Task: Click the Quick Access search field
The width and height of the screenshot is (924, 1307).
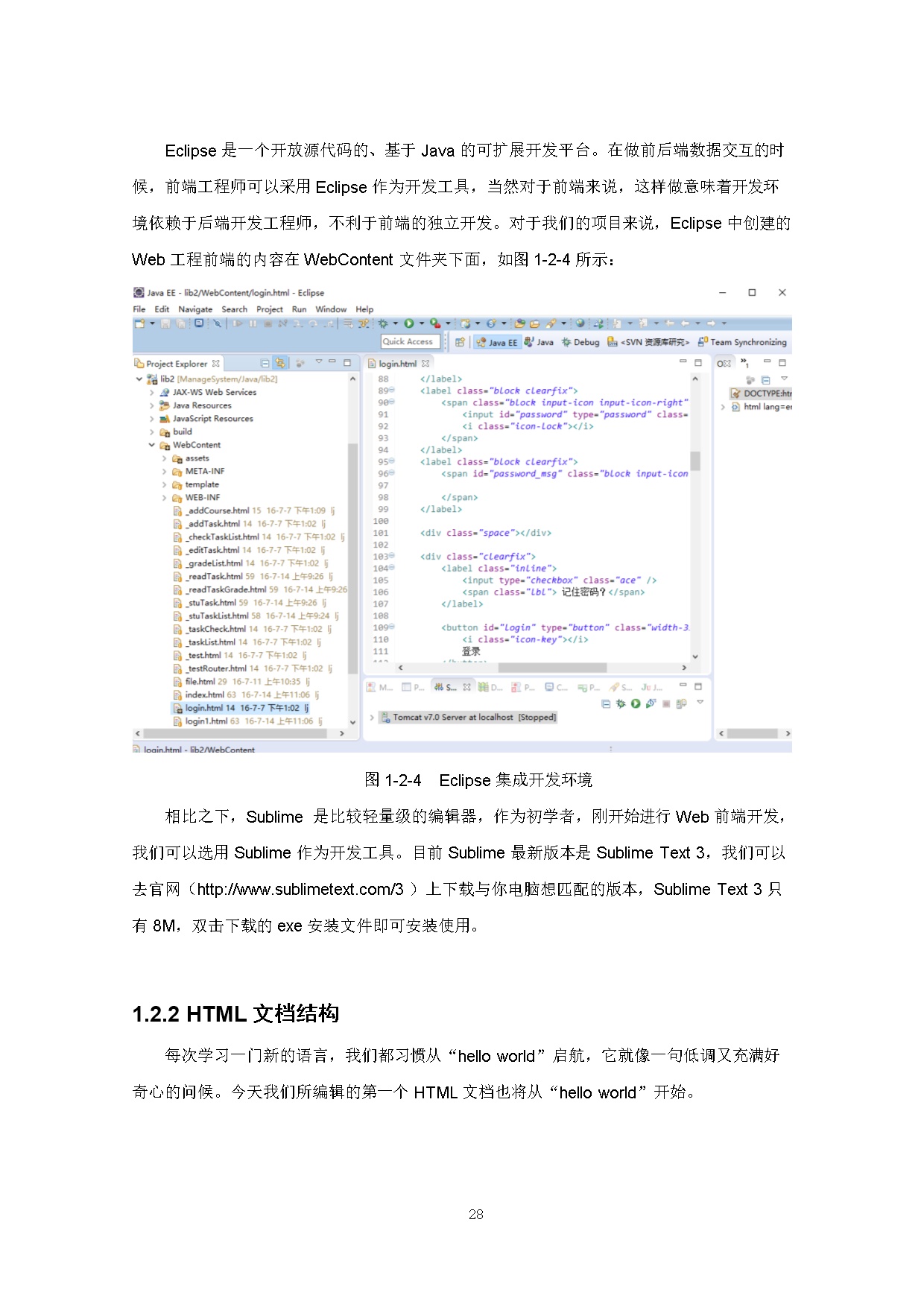Action: coord(411,341)
